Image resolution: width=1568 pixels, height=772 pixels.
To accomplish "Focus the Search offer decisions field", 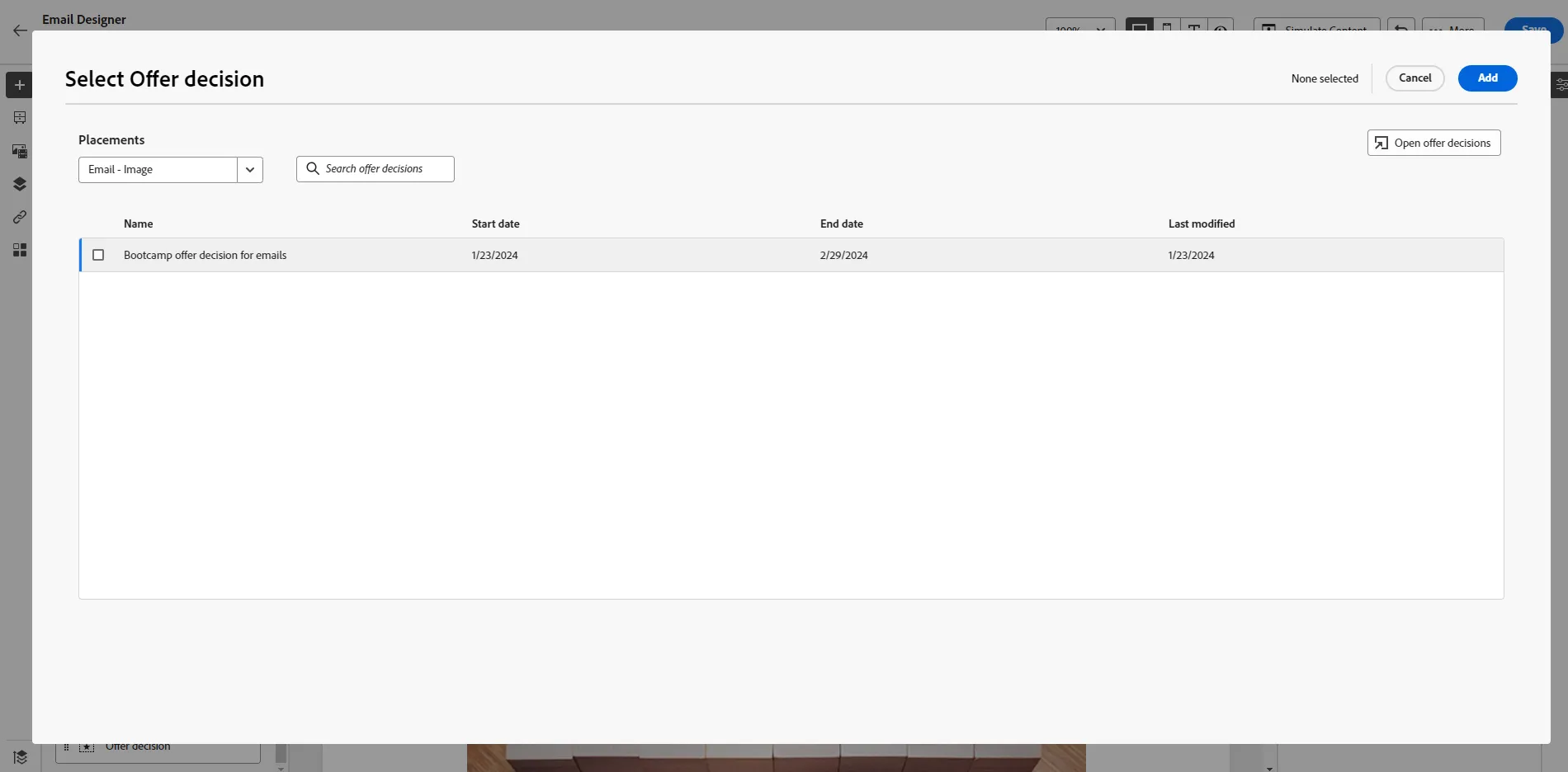I will click(x=375, y=168).
